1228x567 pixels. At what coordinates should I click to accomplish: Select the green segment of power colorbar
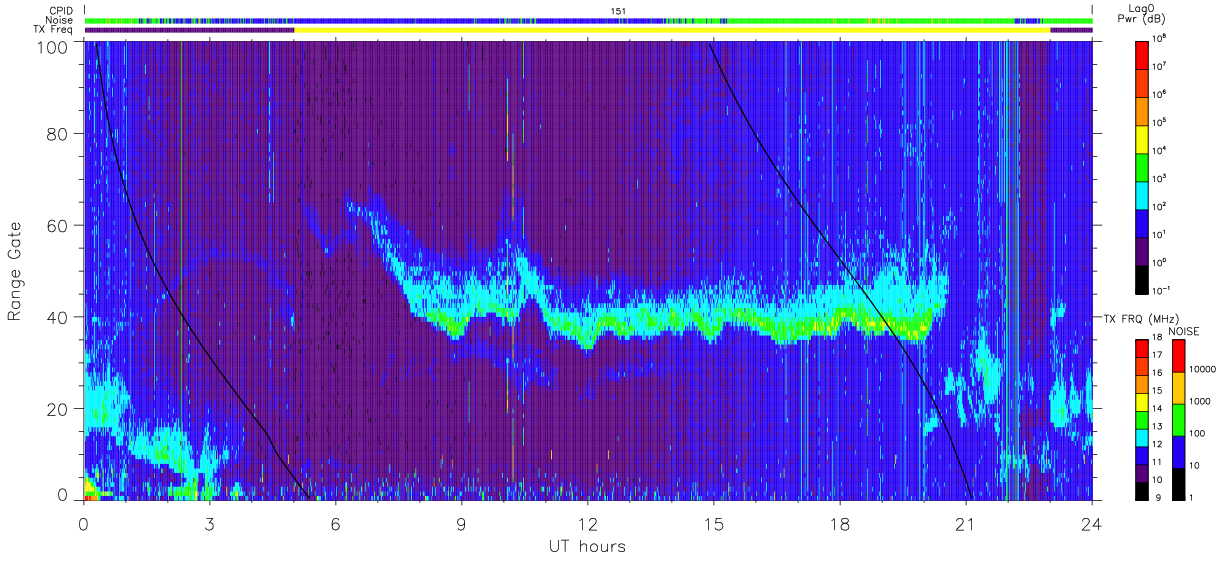pos(1142,166)
